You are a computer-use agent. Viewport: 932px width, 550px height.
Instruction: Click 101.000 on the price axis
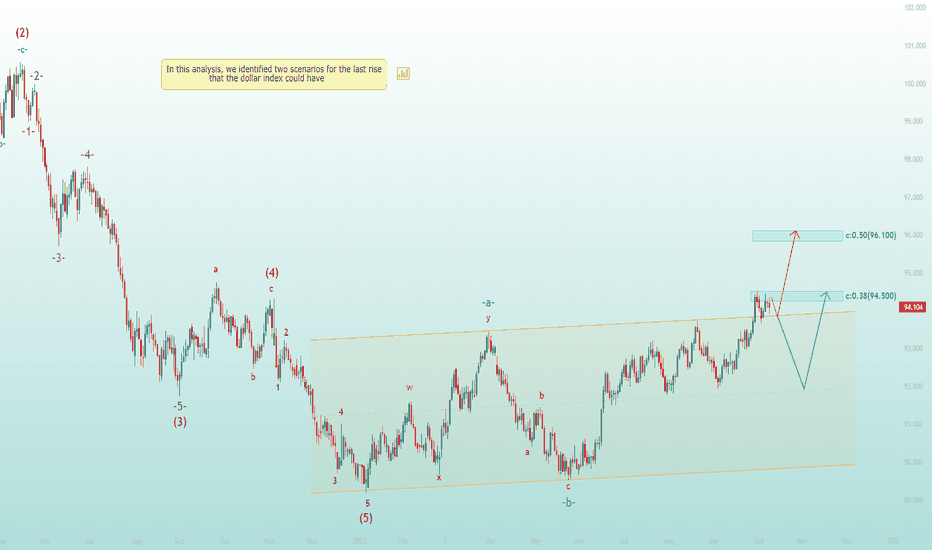coord(915,46)
